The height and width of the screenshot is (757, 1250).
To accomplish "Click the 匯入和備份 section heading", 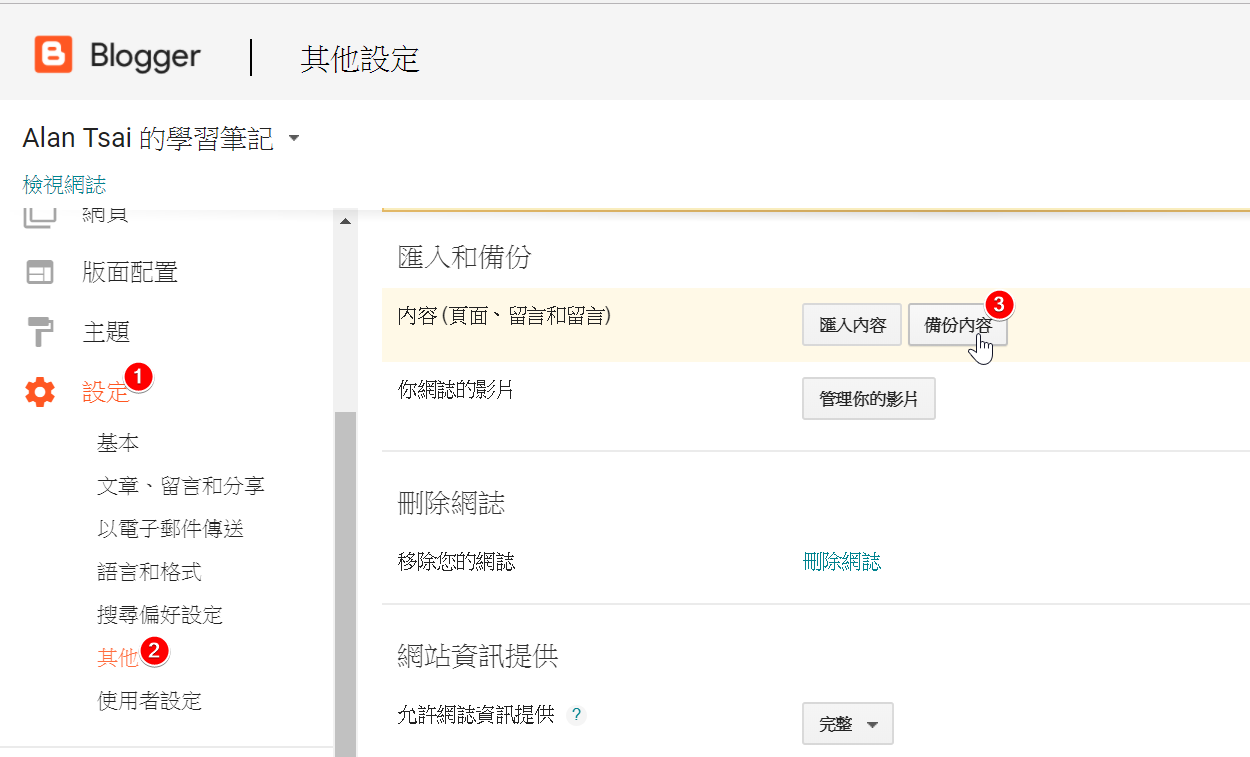I will pyautogui.click(x=465, y=257).
